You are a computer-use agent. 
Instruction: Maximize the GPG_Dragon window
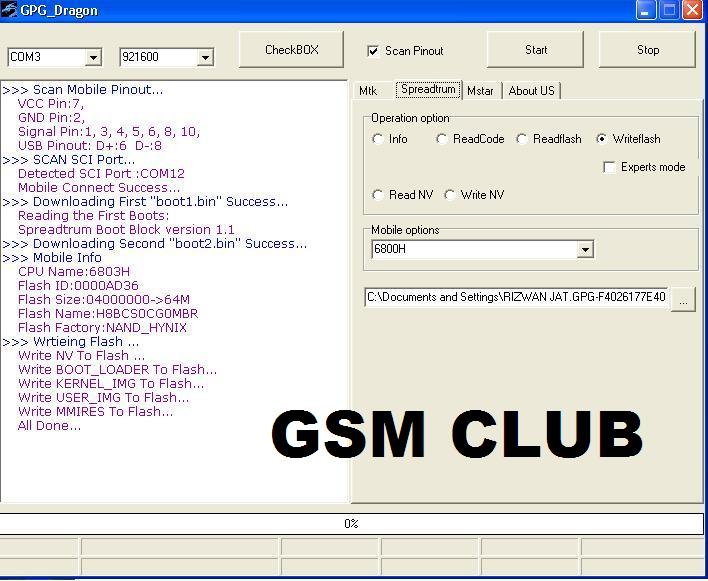669,10
